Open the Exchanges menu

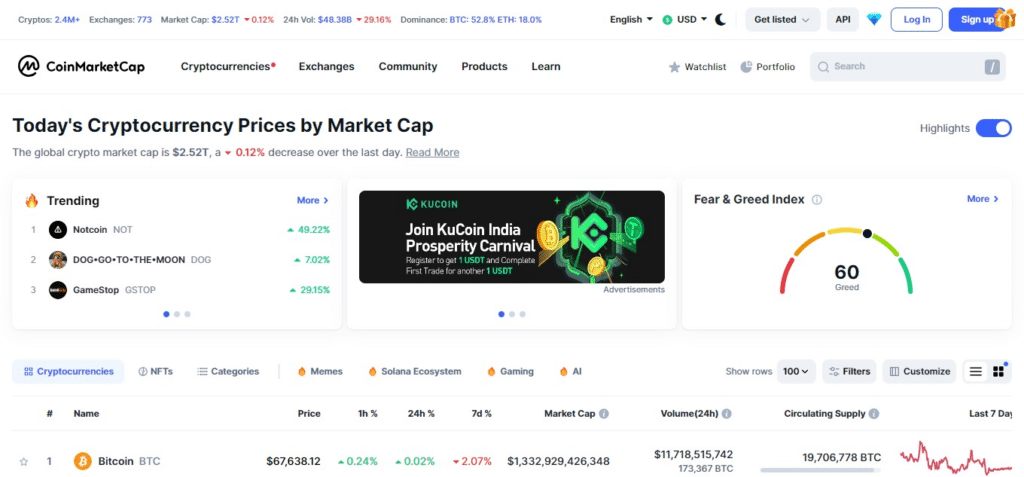pos(326,67)
